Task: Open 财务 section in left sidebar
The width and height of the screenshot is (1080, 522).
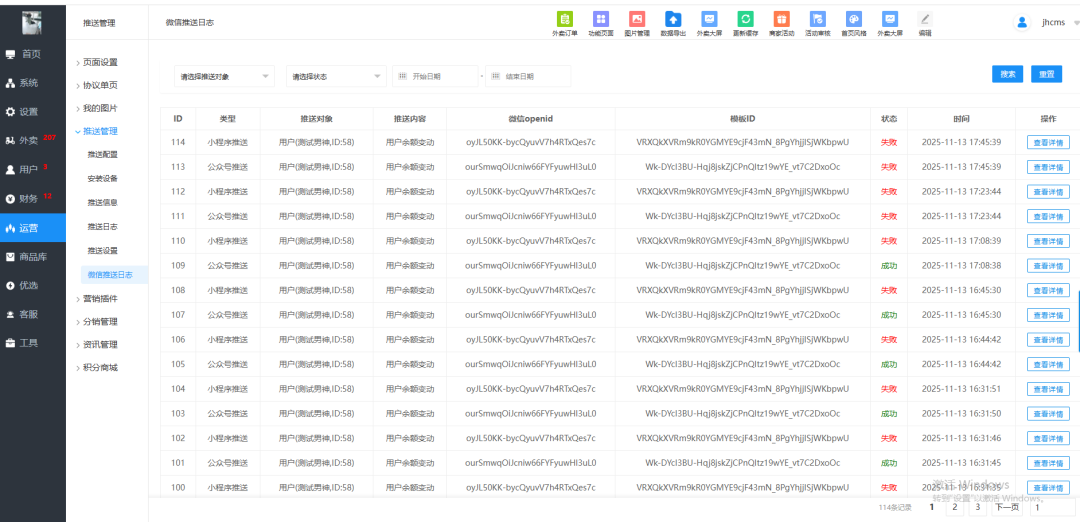Action: (x=29, y=199)
